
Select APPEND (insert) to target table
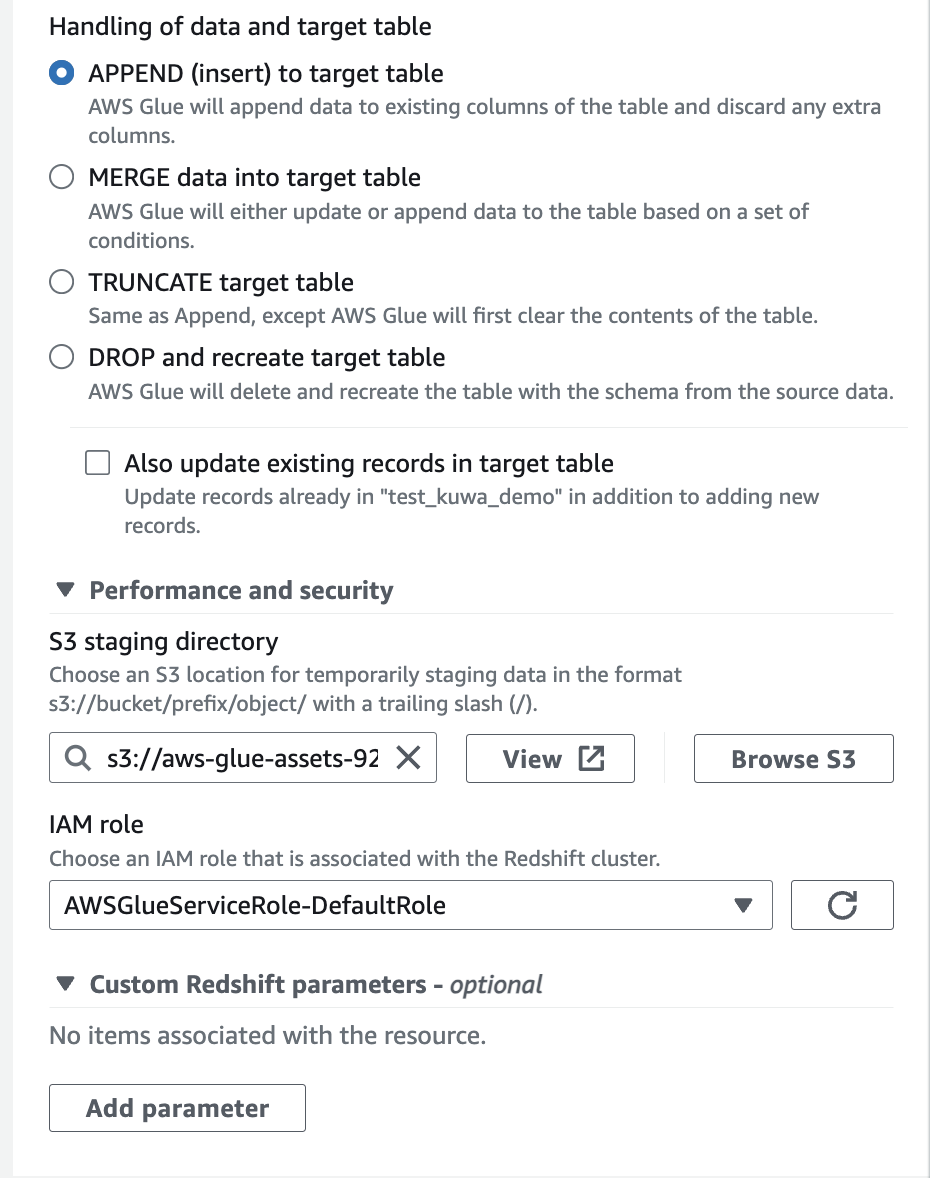point(61,72)
